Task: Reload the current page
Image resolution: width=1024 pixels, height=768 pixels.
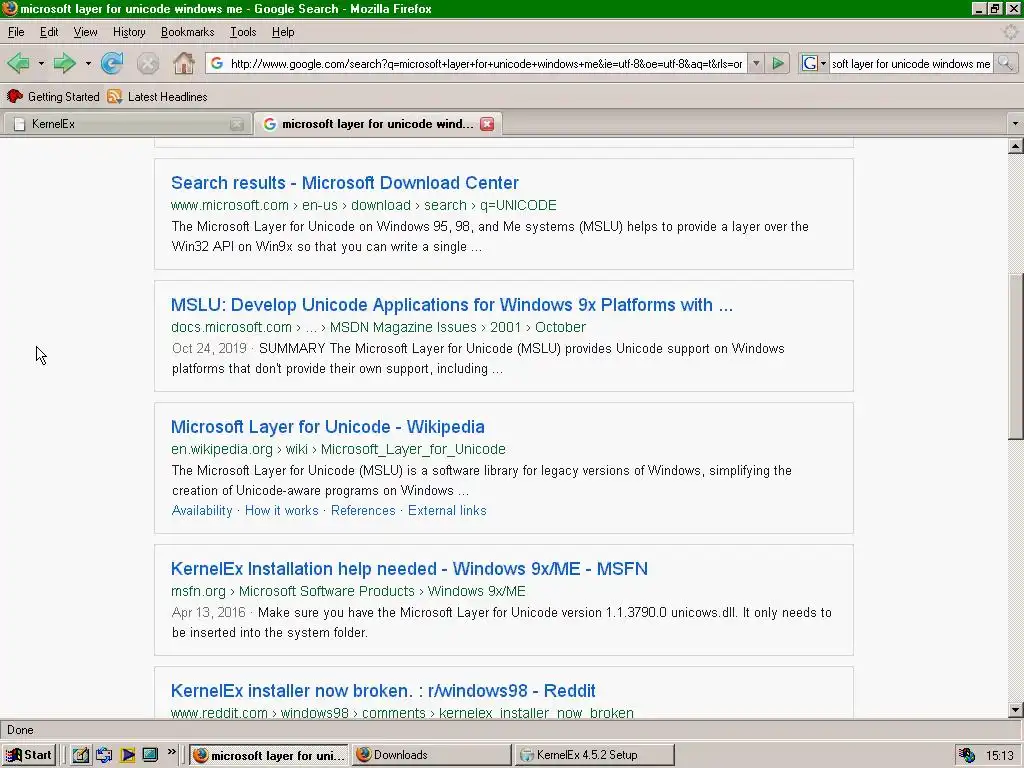Action: [x=112, y=63]
